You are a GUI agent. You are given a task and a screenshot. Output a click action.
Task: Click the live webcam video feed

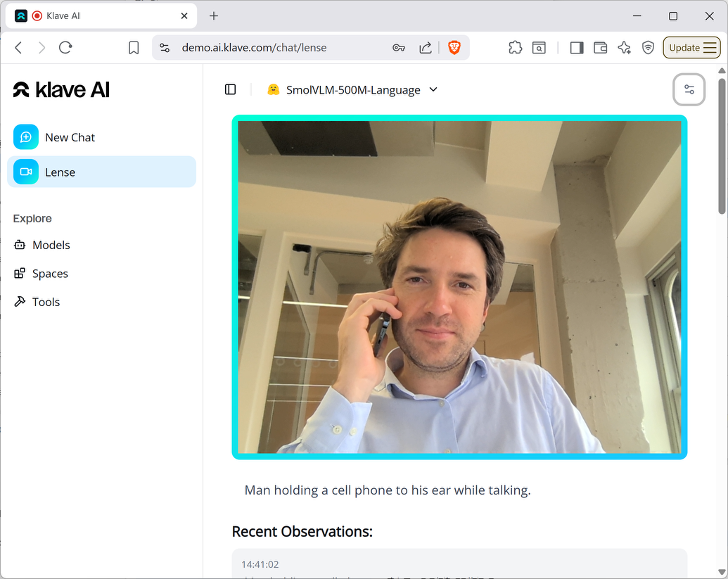[x=459, y=287]
